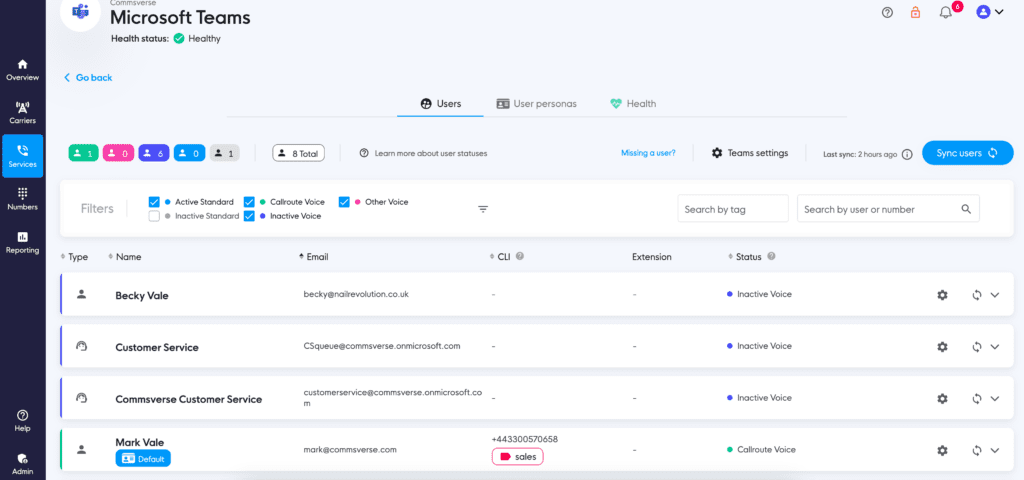1024x480 pixels.
Task: Open Learn more about user statuses
Action: (x=423, y=153)
